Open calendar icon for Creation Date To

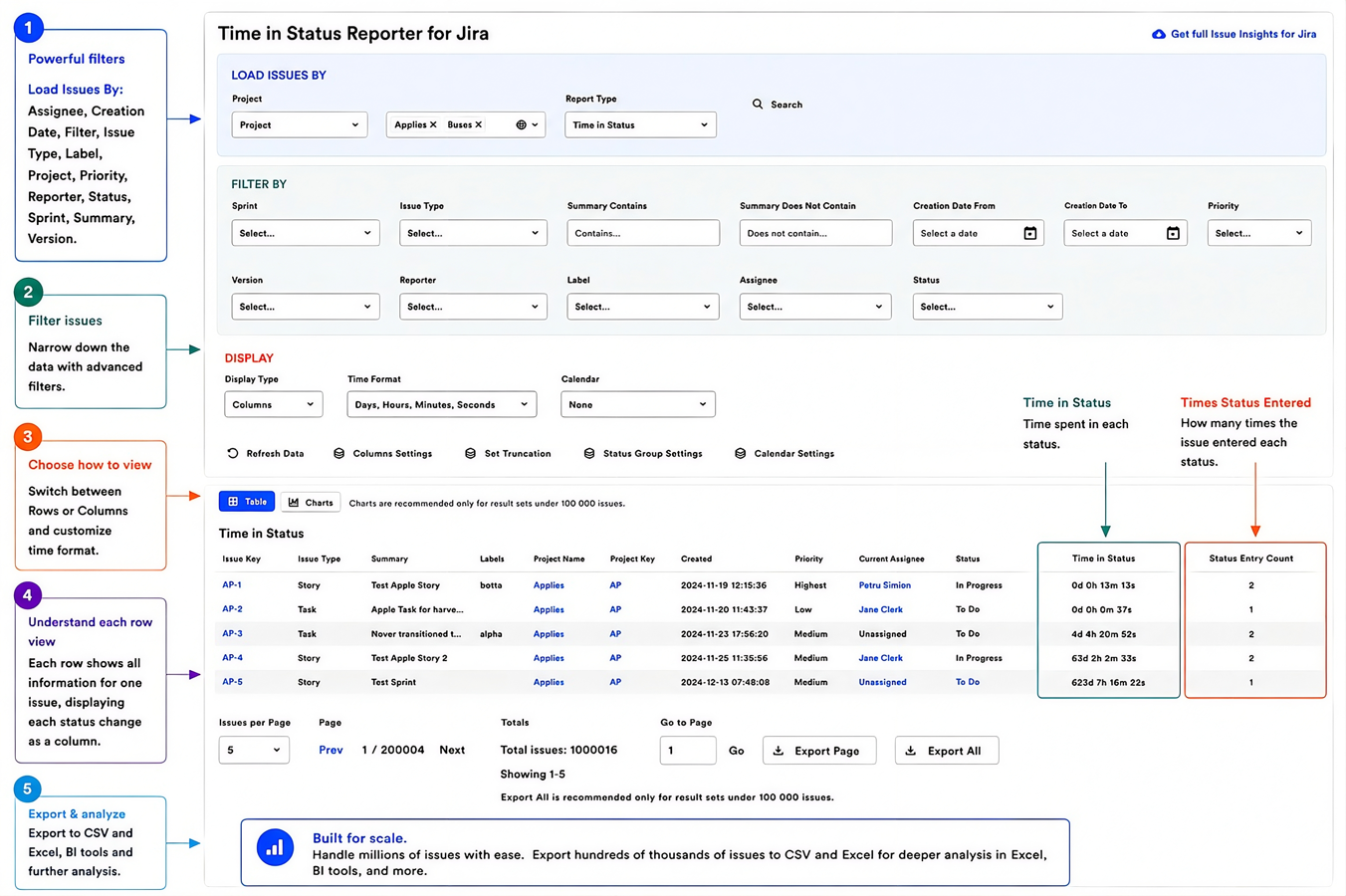point(1173,233)
